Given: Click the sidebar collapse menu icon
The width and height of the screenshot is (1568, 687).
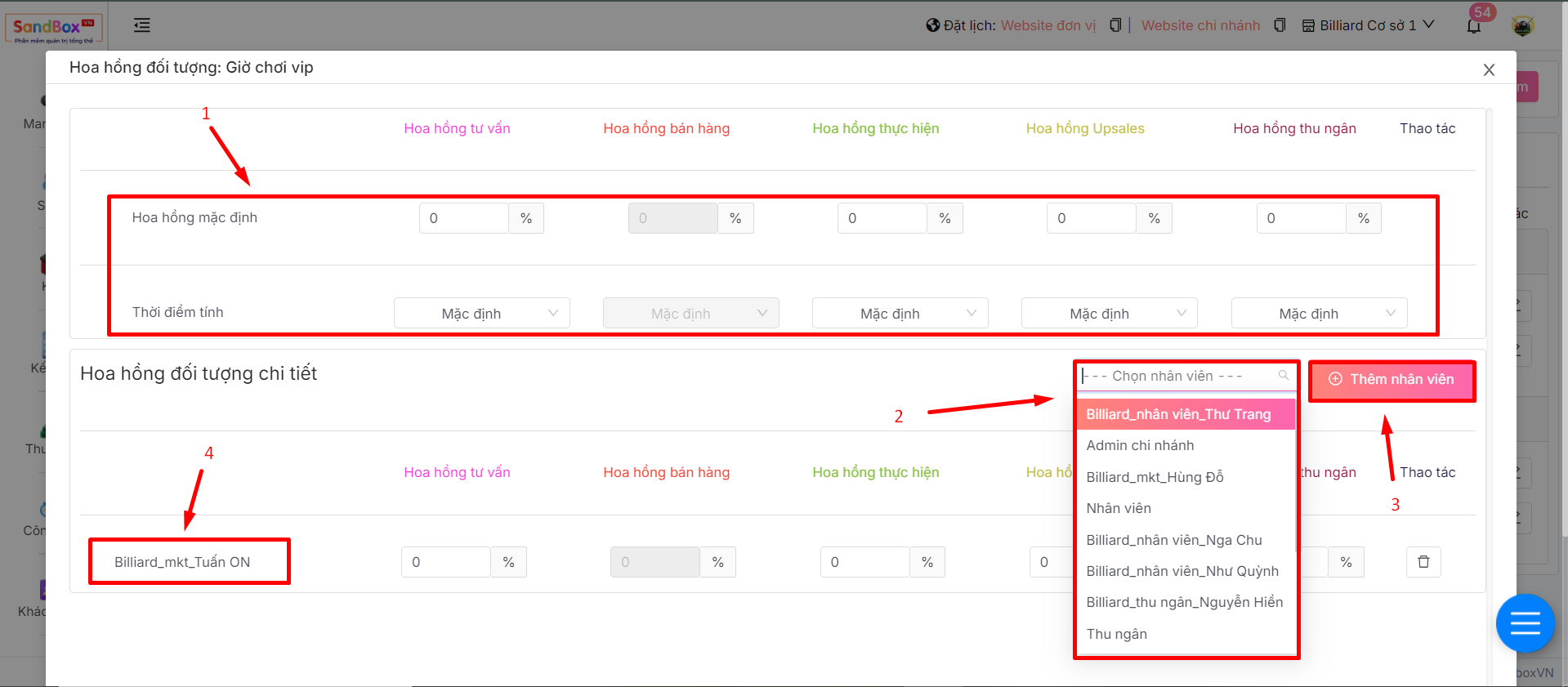Looking at the screenshot, I should 142,25.
